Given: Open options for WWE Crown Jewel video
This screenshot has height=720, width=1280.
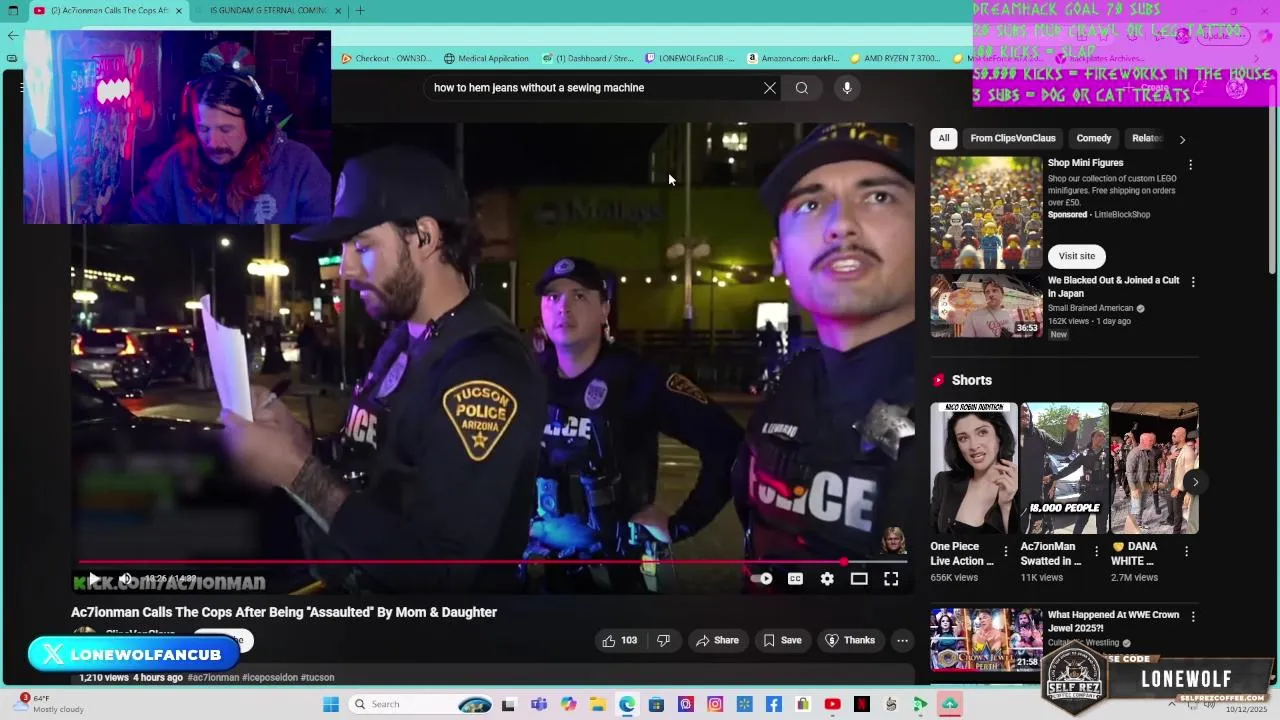Looking at the screenshot, I should pos(1192,617).
